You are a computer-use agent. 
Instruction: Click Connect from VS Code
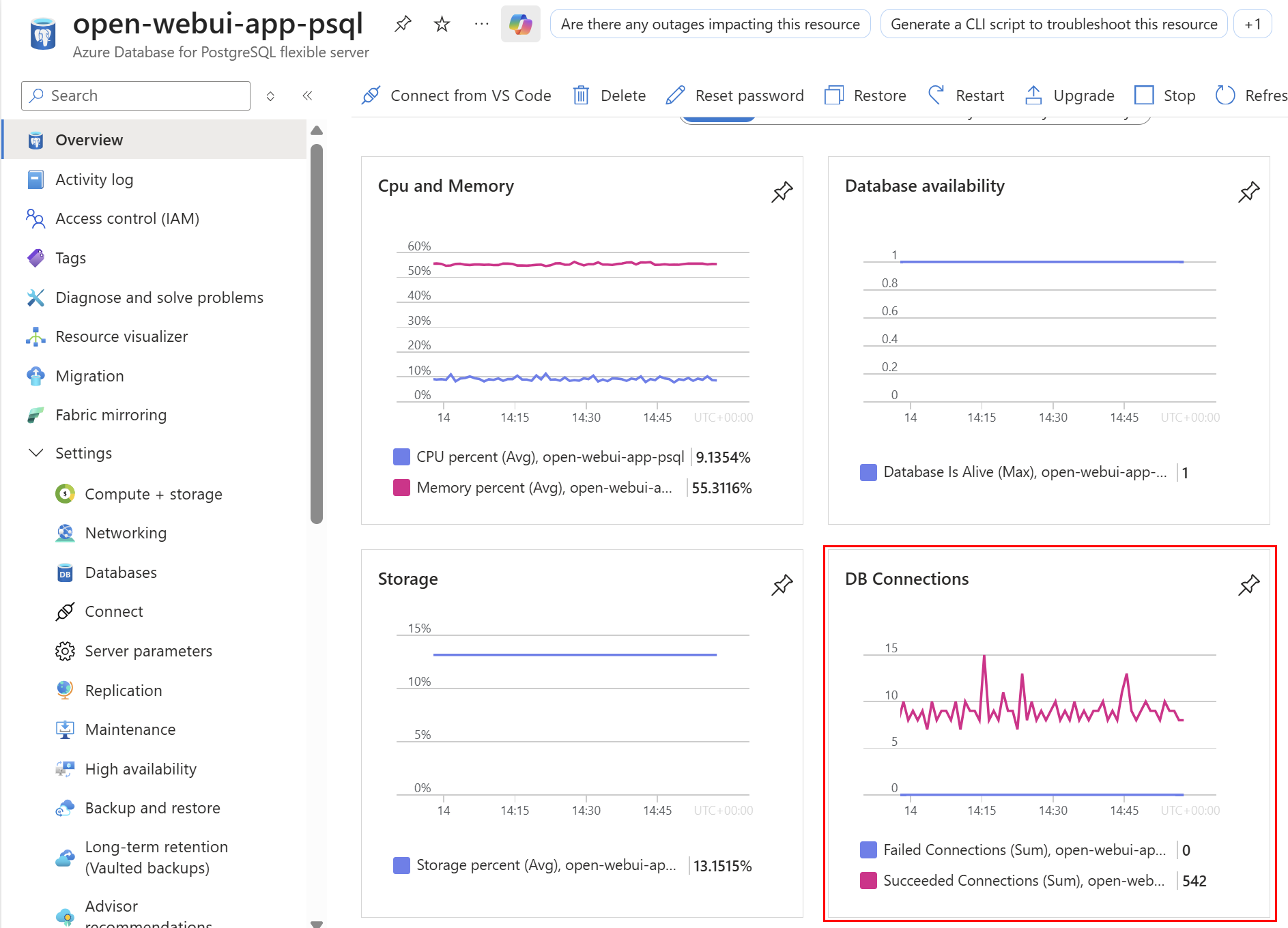click(x=456, y=96)
